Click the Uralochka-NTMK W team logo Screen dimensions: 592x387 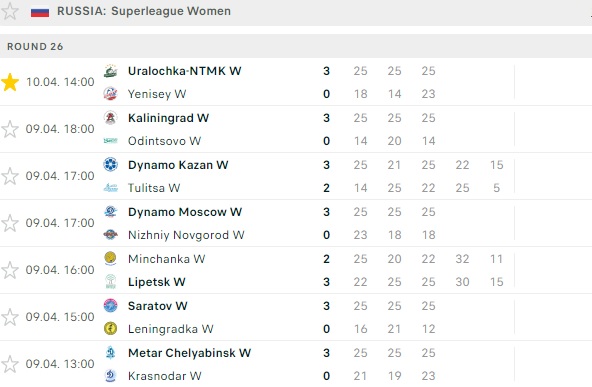pyautogui.click(x=110, y=71)
